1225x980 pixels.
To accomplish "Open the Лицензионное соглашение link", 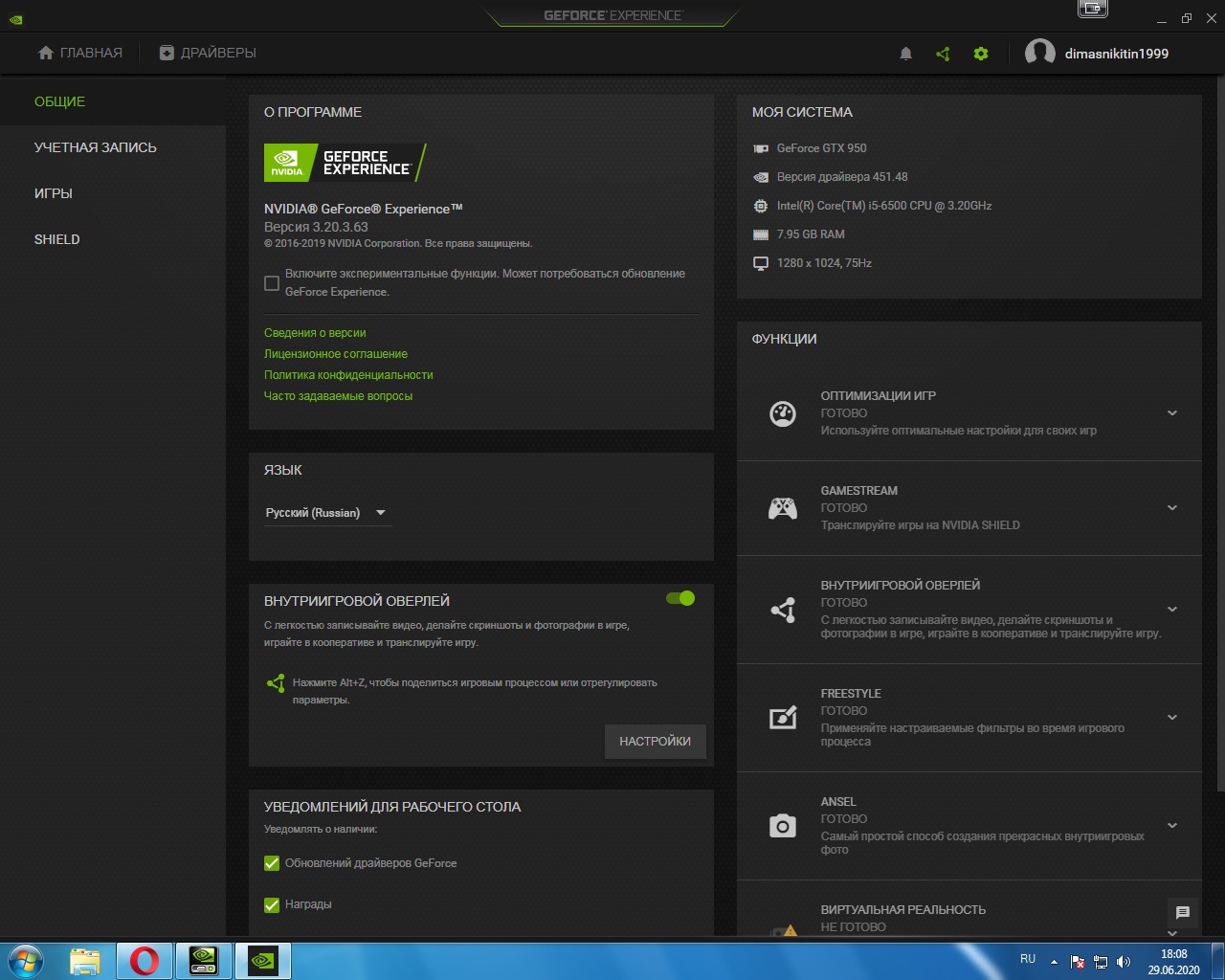I will [336, 354].
